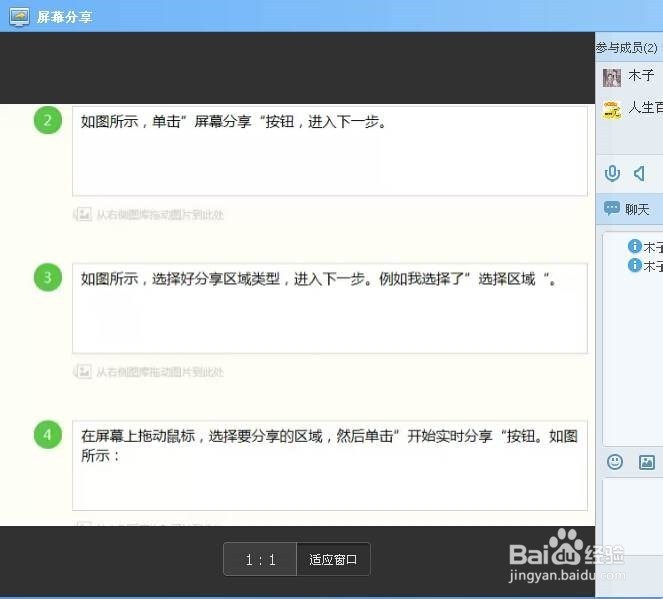663x599 pixels.
Task: Click the first info icon in chat log
Action: pos(635,246)
